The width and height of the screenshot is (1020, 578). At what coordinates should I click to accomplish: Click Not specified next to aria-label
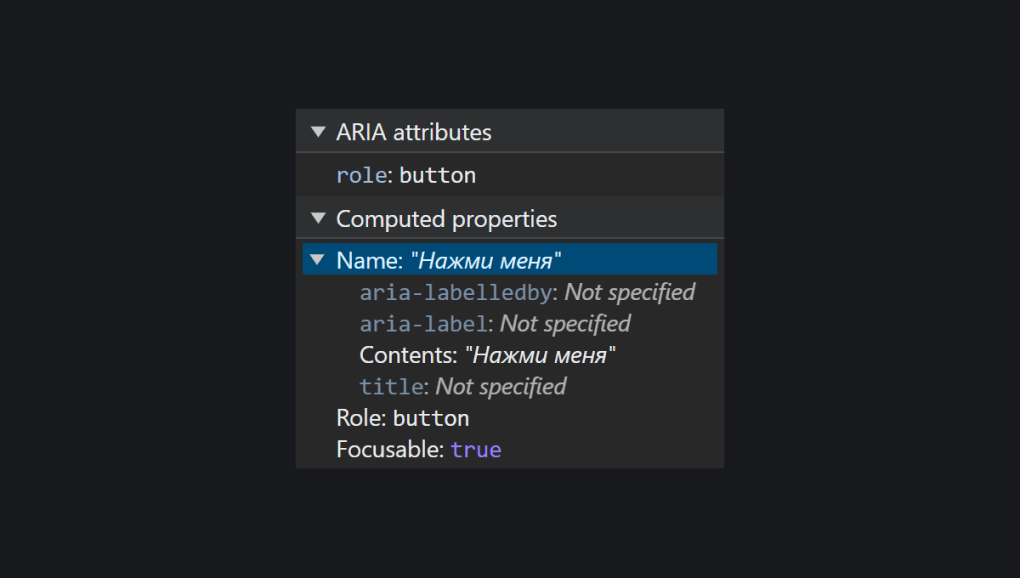point(565,323)
